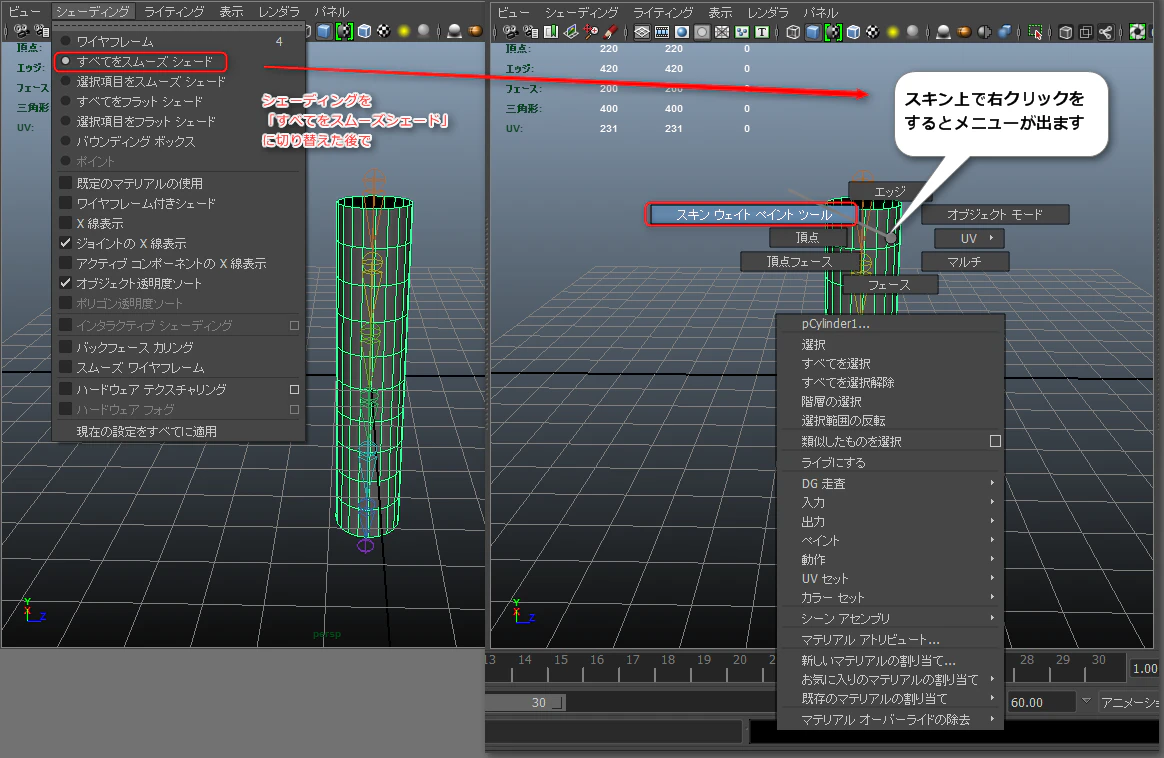Toggle the X-Ray Joints icon in right viewport
The image size is (1164, 758).
[x=1105, y=32]
